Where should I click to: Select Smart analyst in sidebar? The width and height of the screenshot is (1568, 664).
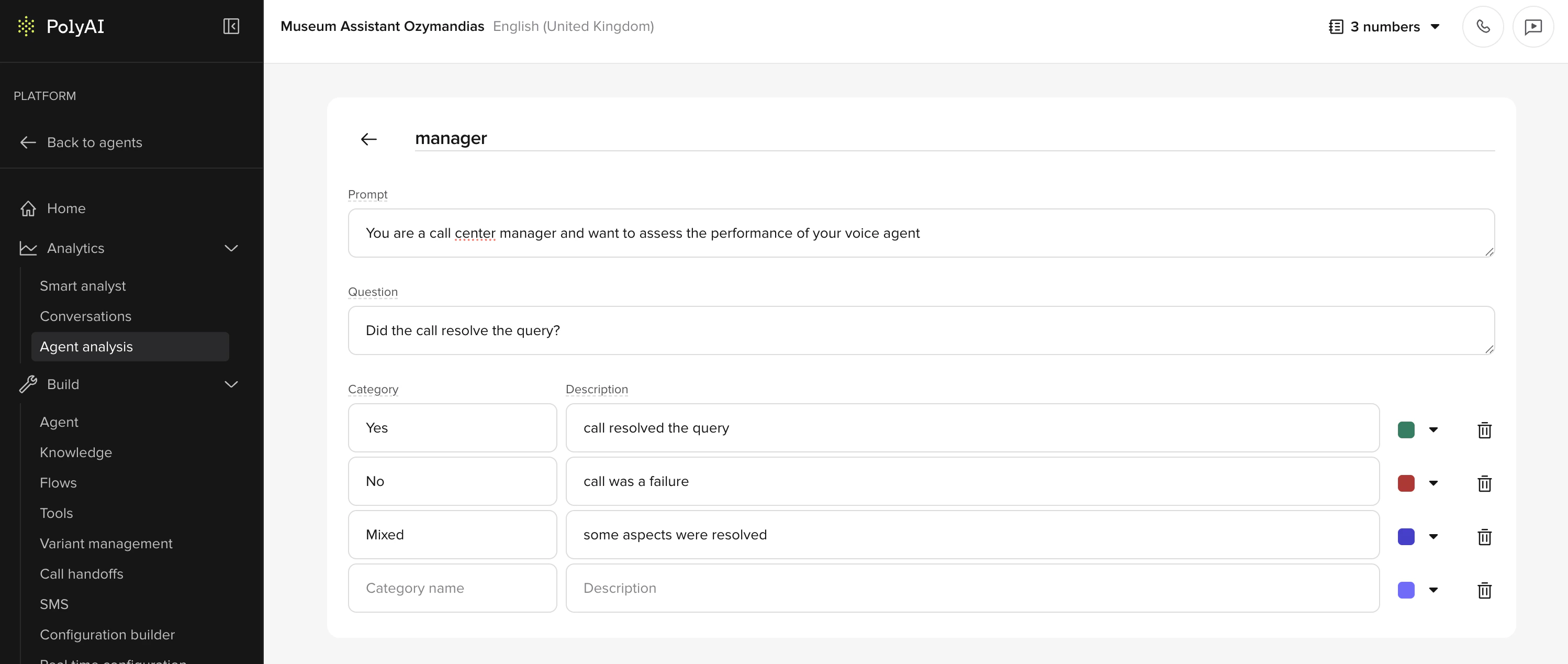click(x=83, y=286)
